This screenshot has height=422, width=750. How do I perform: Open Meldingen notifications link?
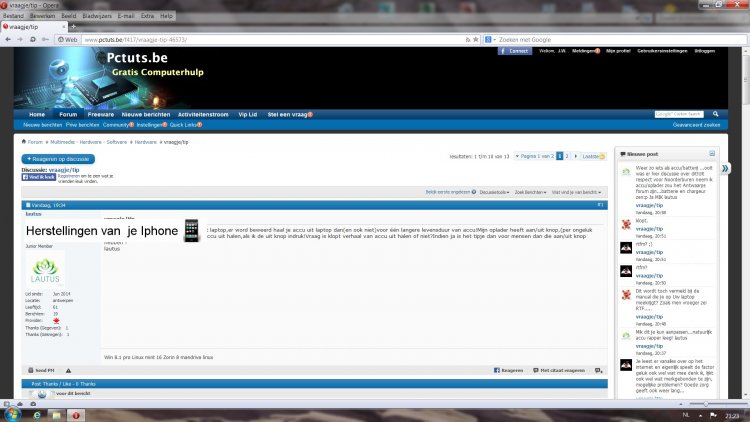(586, 51)
